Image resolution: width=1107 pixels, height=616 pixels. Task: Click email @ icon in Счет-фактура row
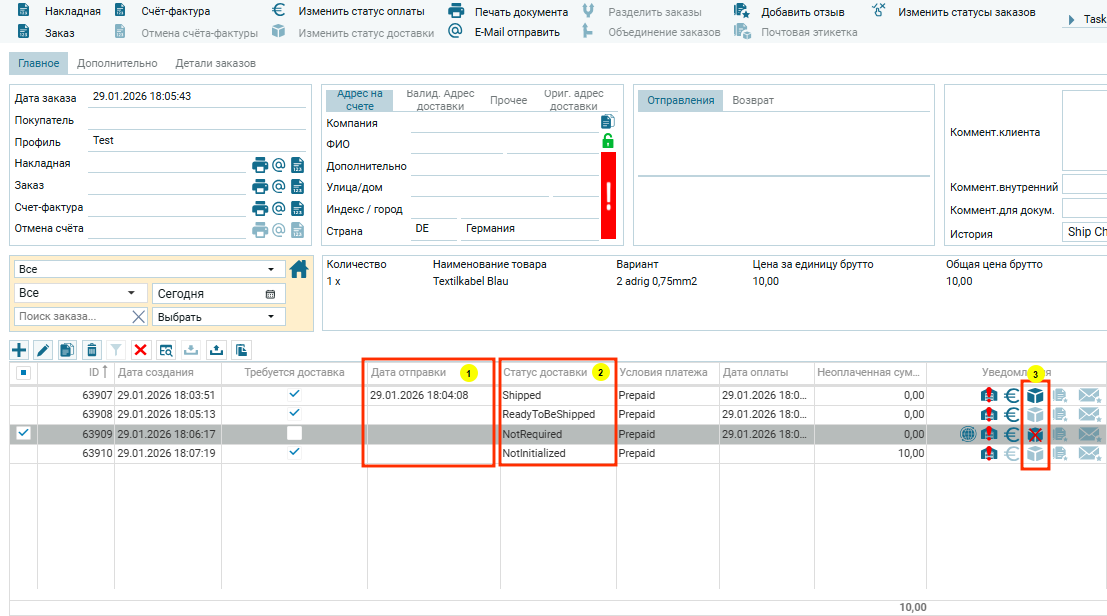[x=279, y=208]
